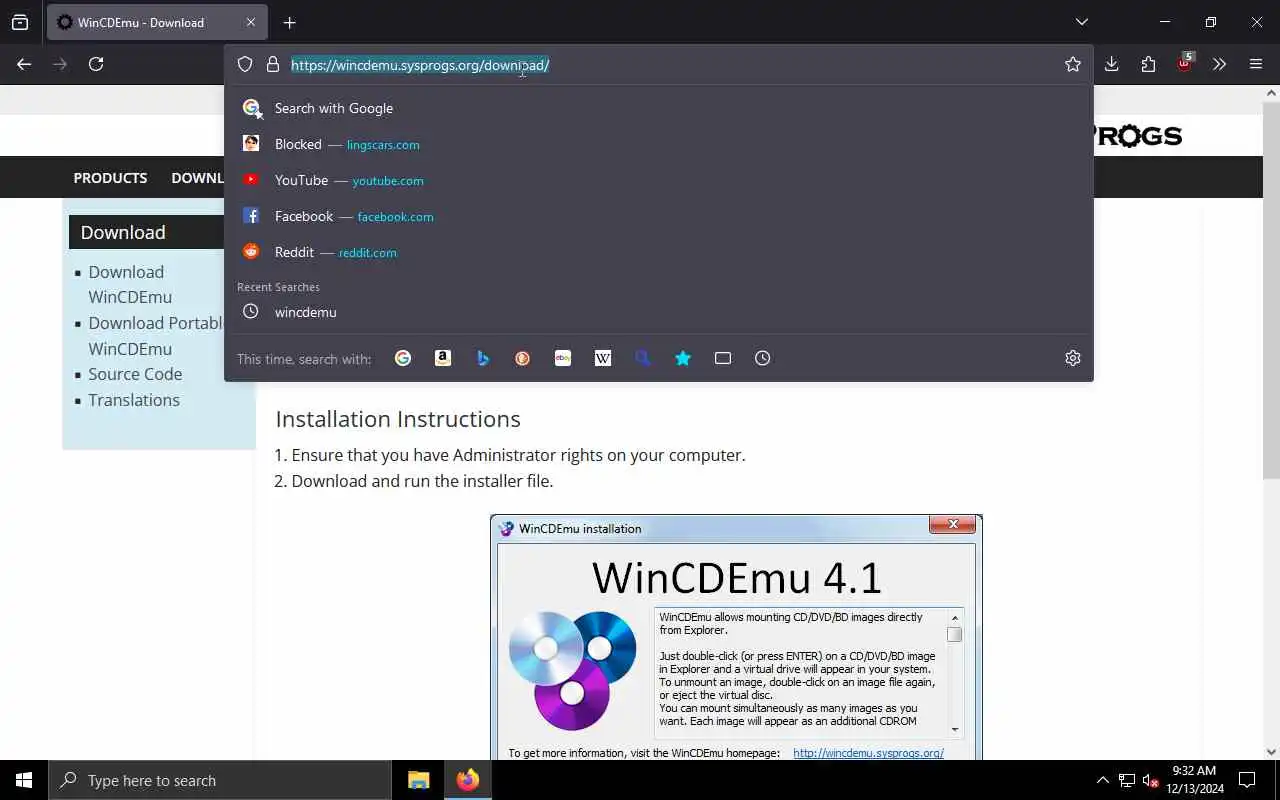Viewport: 1280px width, 800px height.
Task: Open a new tab
Action: [289, 22]
